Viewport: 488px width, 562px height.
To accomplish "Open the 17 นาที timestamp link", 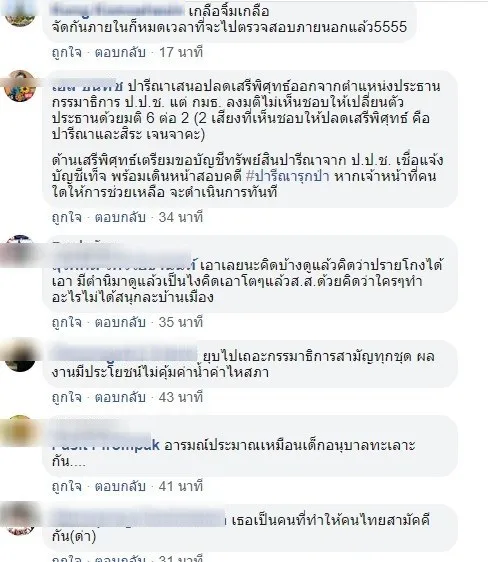I will (x=181, y=52).
